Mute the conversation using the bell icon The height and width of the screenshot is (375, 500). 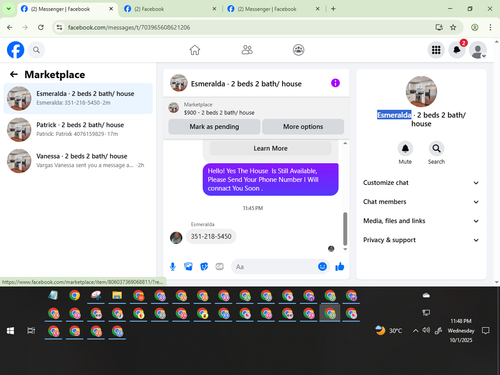pyautogui.click(x=405, y=148)
